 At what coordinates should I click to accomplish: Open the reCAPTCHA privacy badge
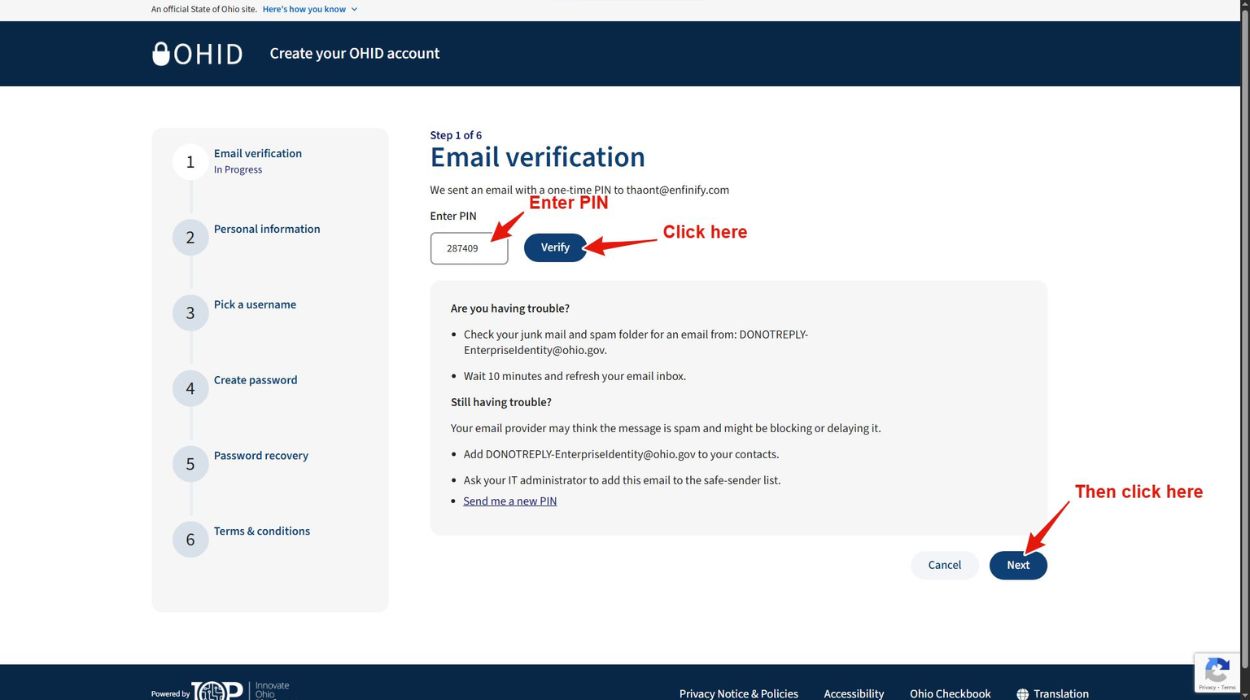(x=1217, y=672)
